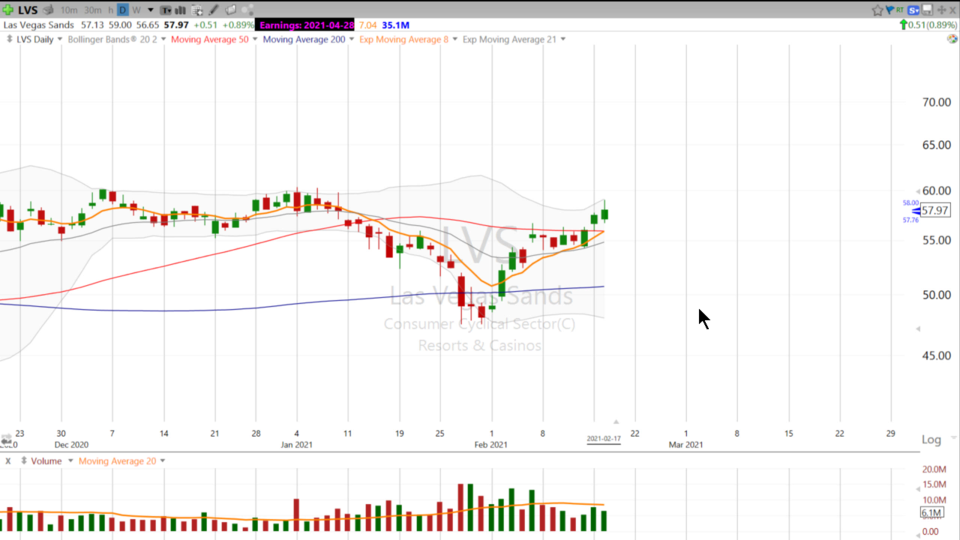The width and height of the screenshot is (960, 540).
Task: Switch to hourly timeframe
Action: [x=111, y=10]
